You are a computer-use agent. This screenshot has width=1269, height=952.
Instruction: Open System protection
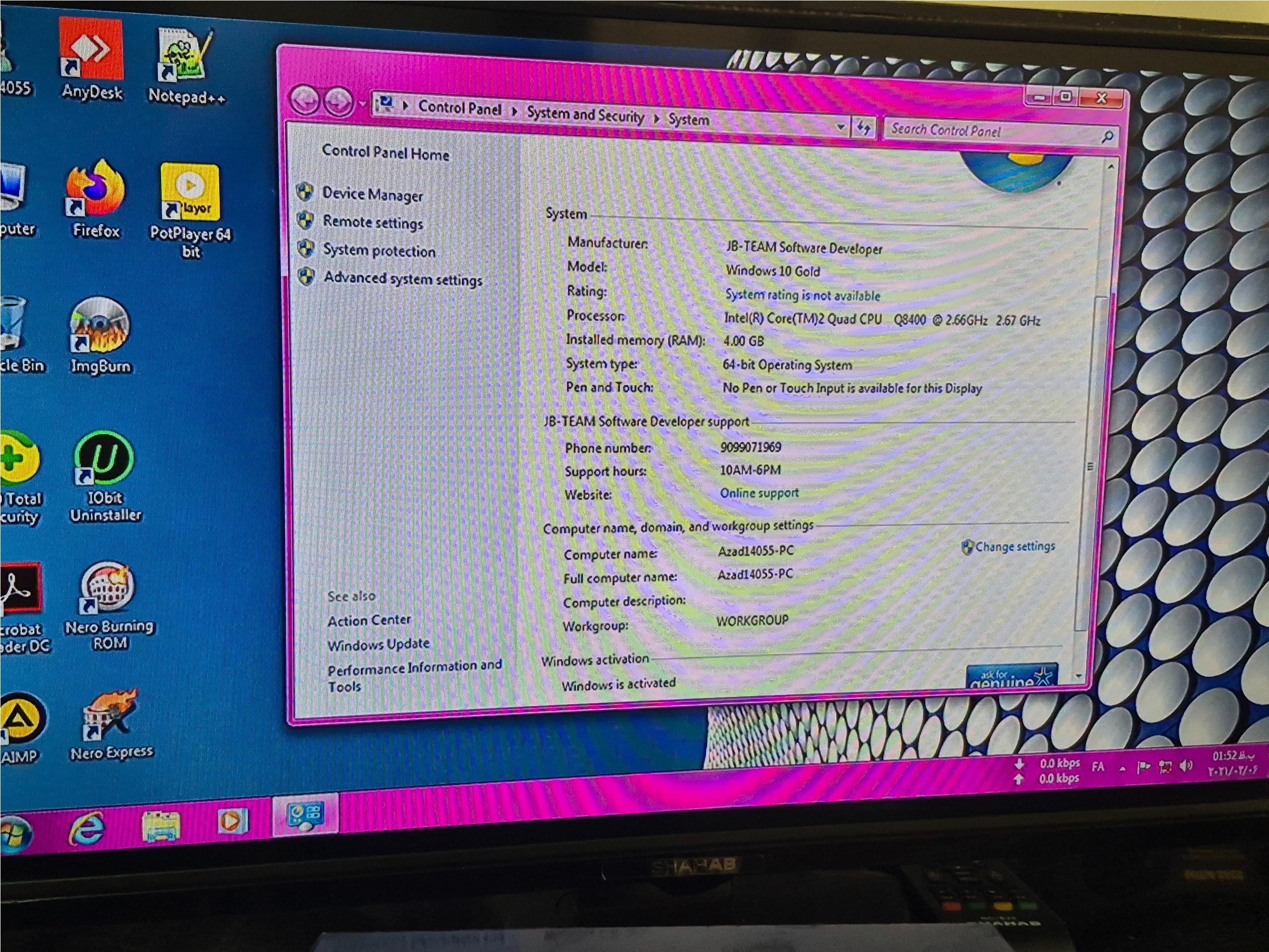click(379, 250)
